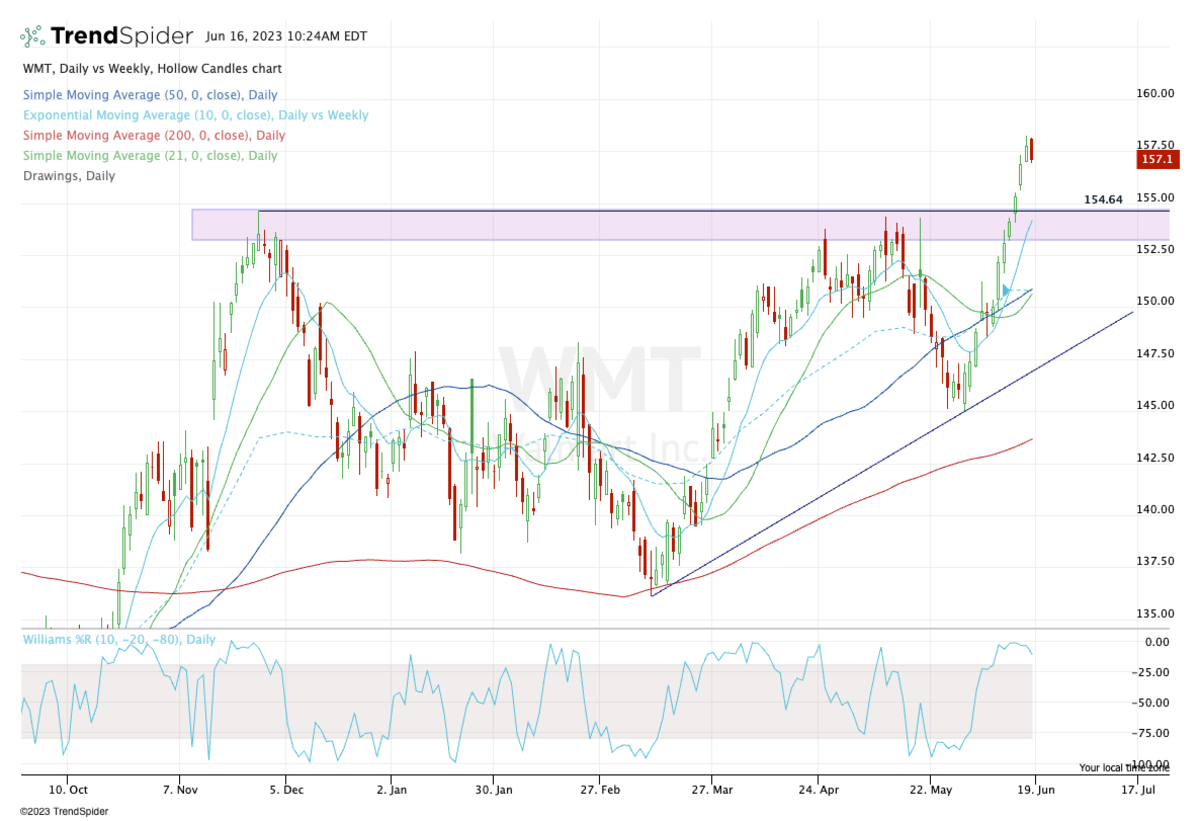Click the 154.64 resistance level label
1200x821 pixels.
[1103, 200]
